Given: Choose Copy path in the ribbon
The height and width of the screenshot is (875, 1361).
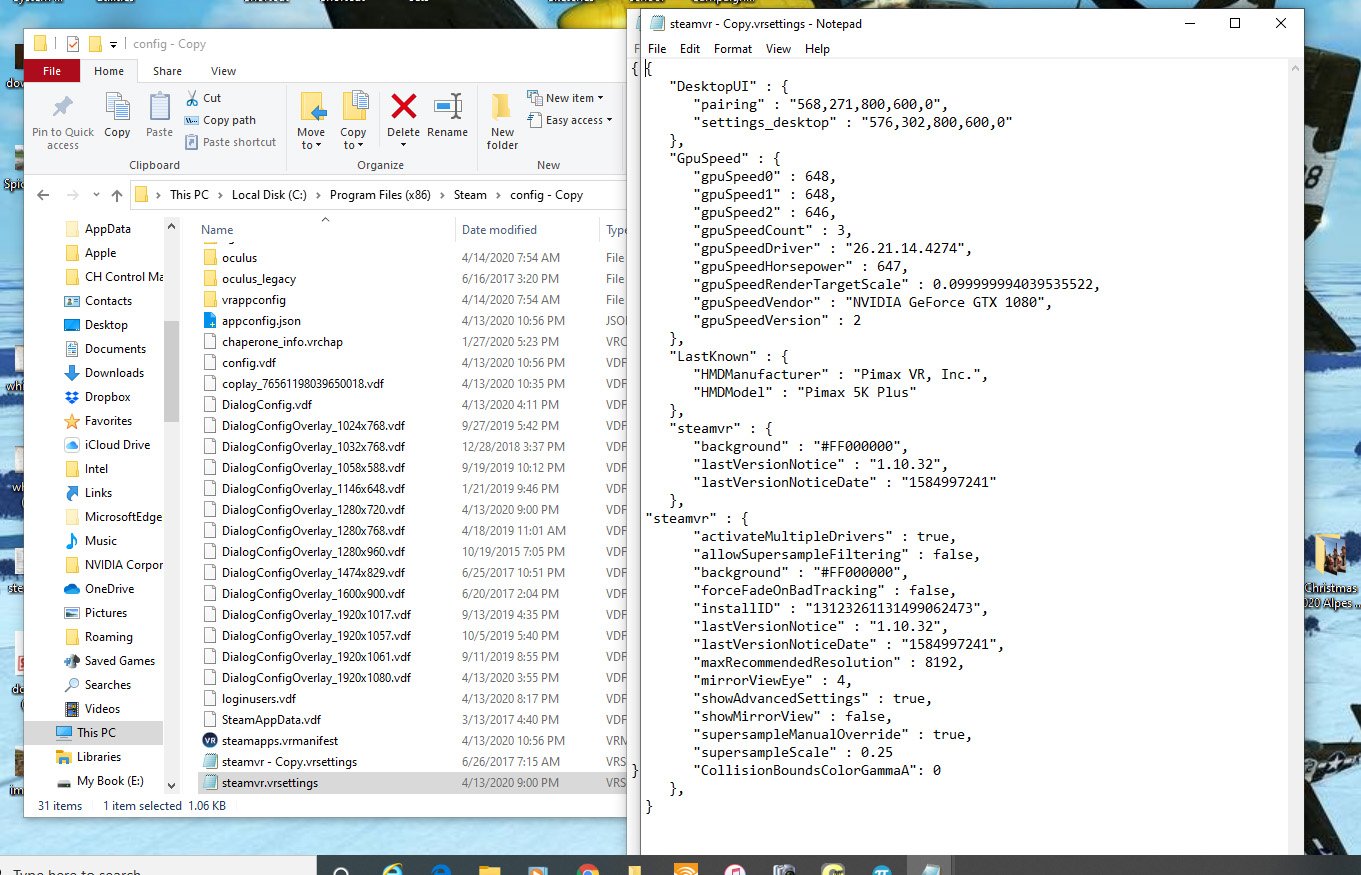Looking at the screenshot, I should pos(220,120).
